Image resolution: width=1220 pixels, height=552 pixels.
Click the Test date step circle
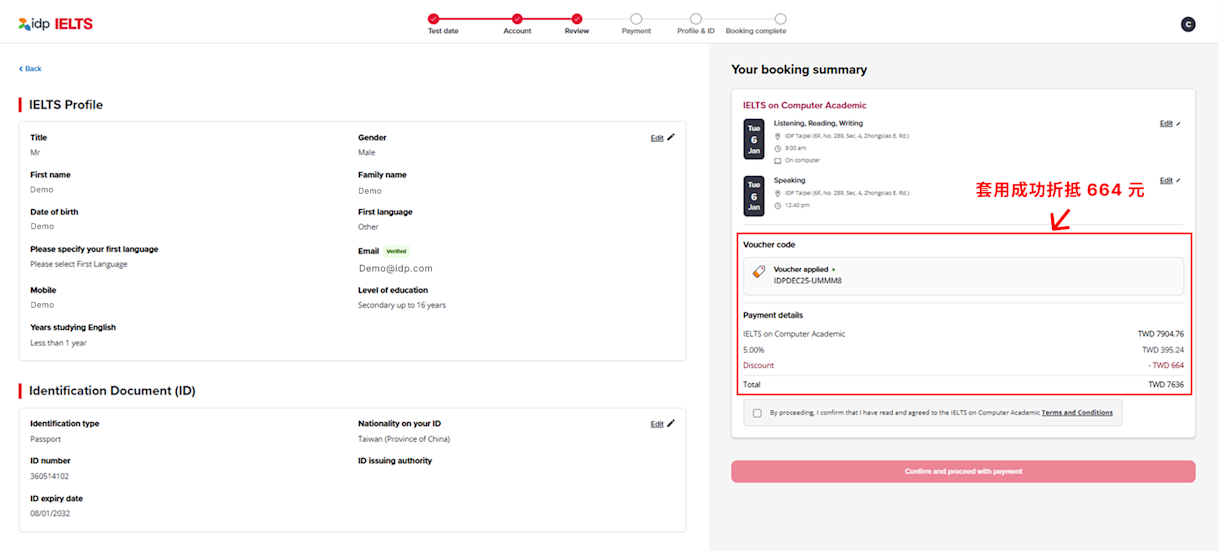(433, 18)
